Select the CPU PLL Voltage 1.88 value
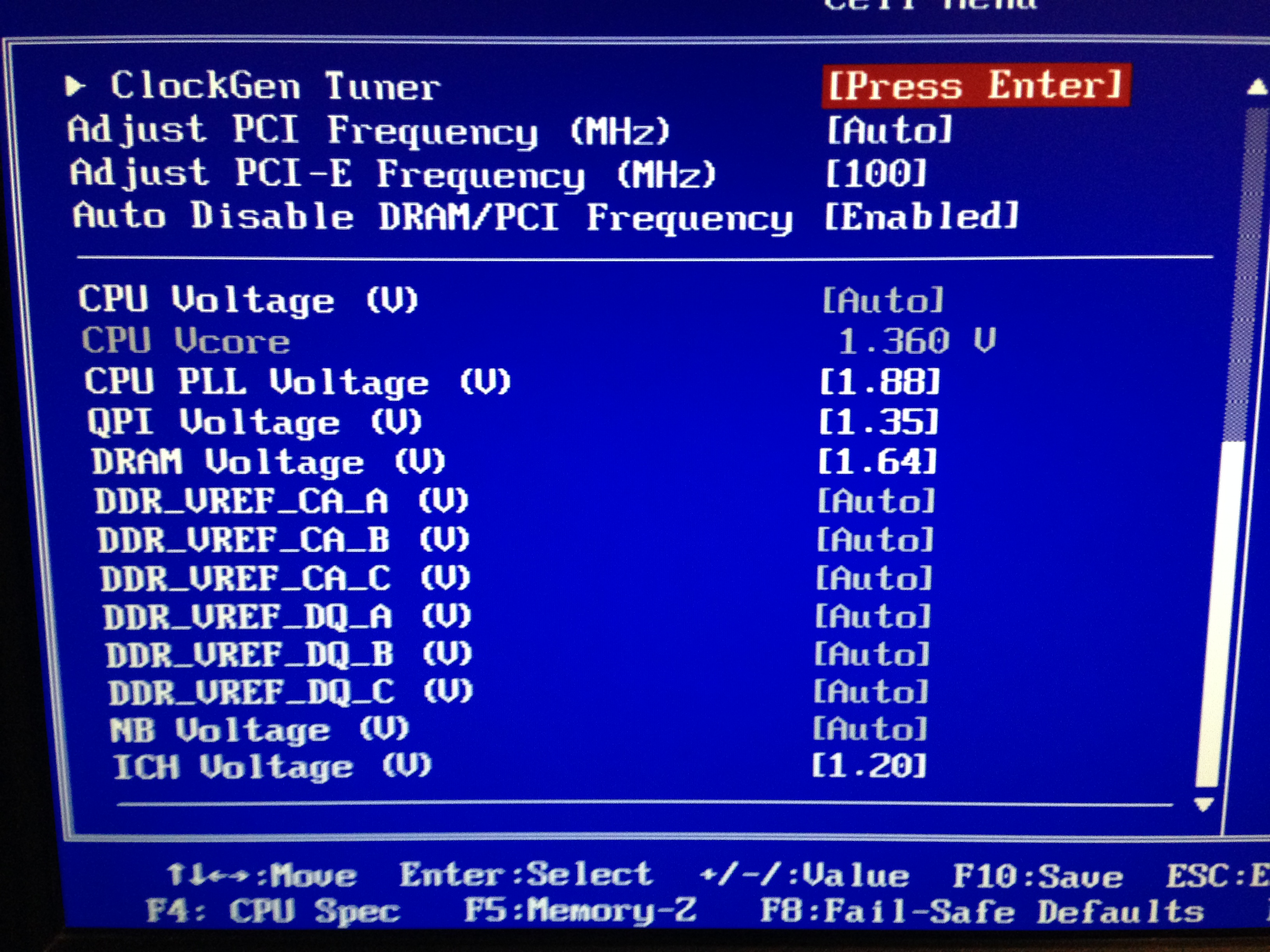Viewport: 1270px width, 952px height. pyautogui.click(x=880, y=381)
